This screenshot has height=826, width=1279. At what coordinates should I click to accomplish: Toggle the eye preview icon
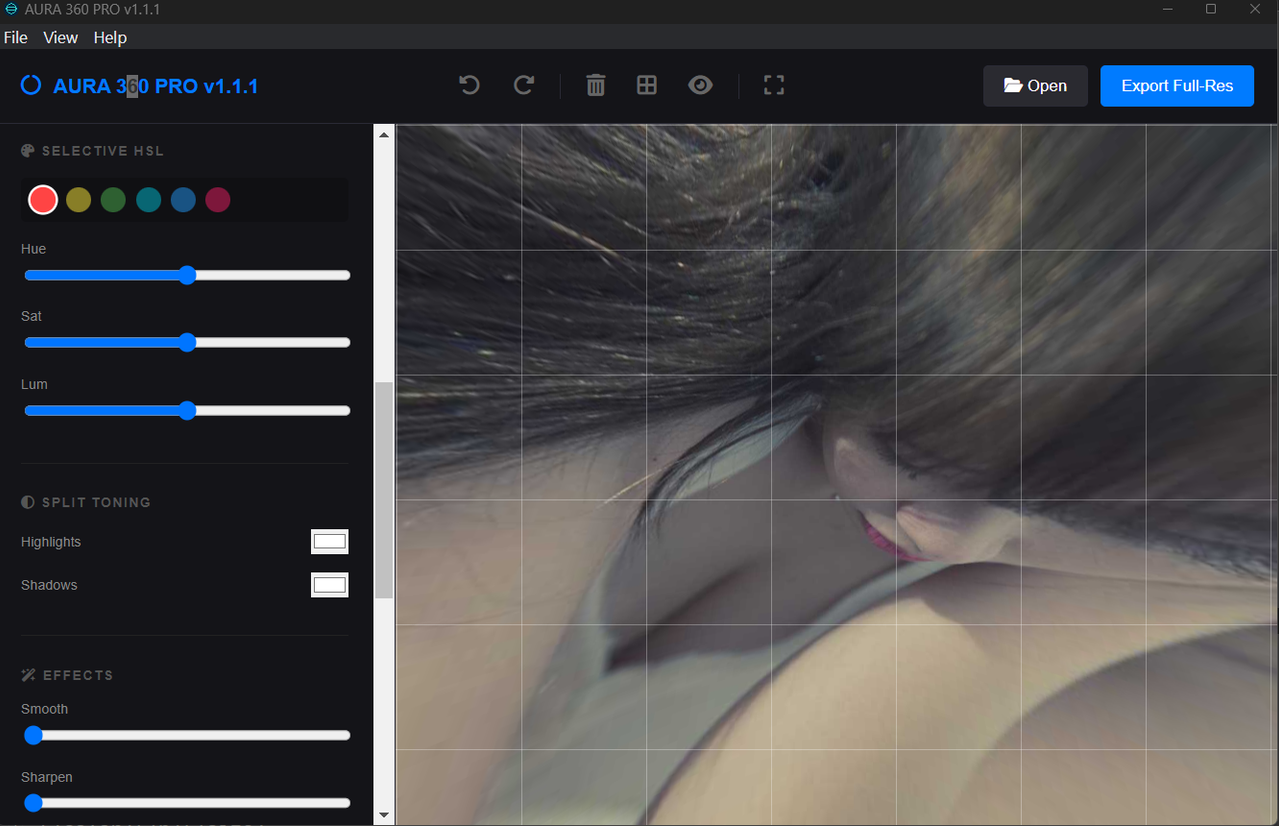pyautogui.click(x=701, y=85)
